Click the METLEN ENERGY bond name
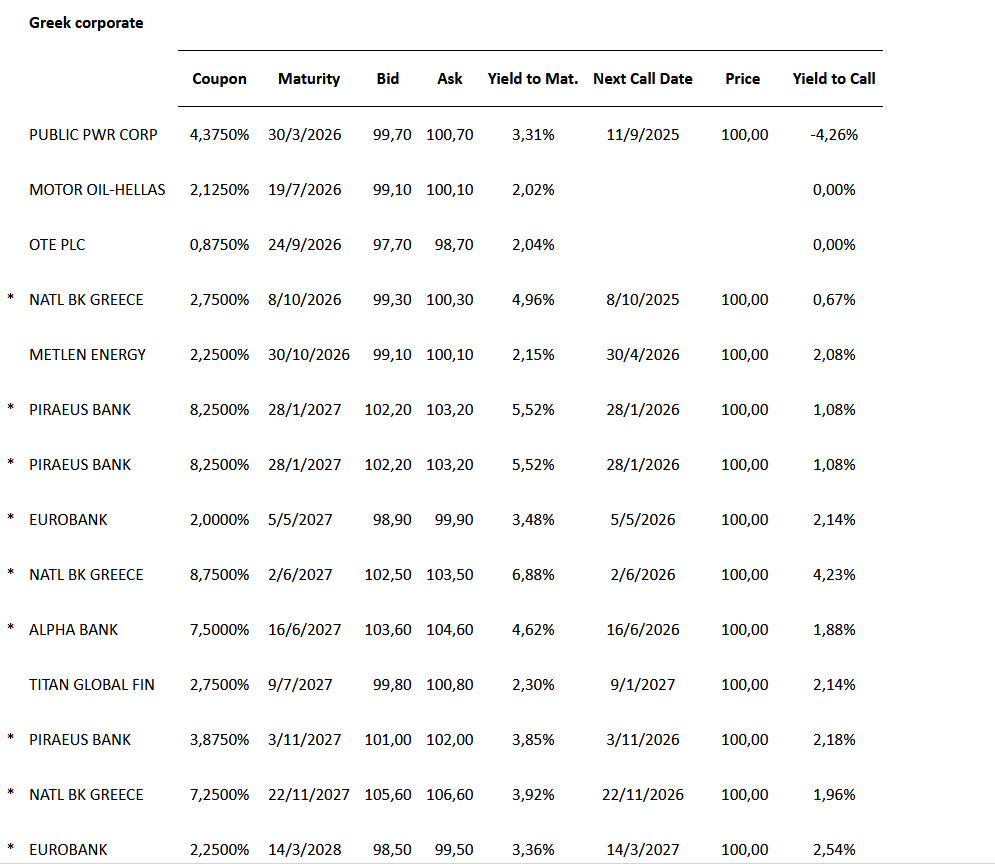The image size is (995, 864). [x=87, y=355]
